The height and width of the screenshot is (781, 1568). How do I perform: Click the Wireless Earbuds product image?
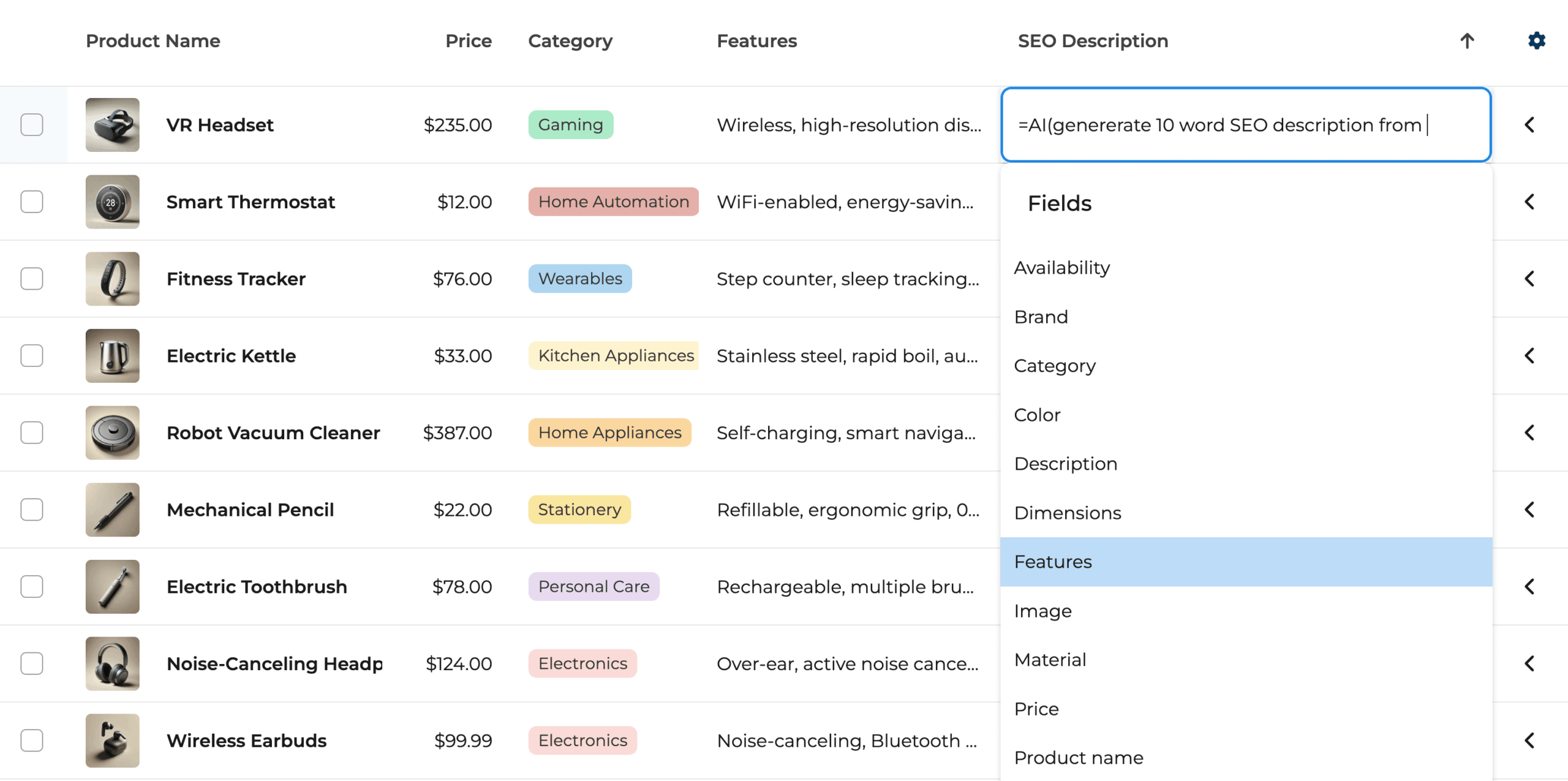pyautogui.click(x=112, y=741)
